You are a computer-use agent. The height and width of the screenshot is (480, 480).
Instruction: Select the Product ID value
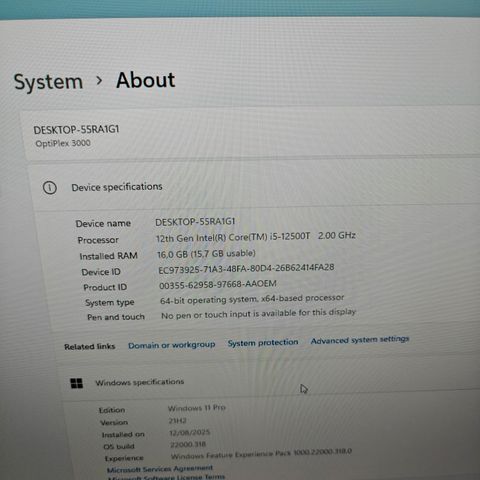point(218,285)
